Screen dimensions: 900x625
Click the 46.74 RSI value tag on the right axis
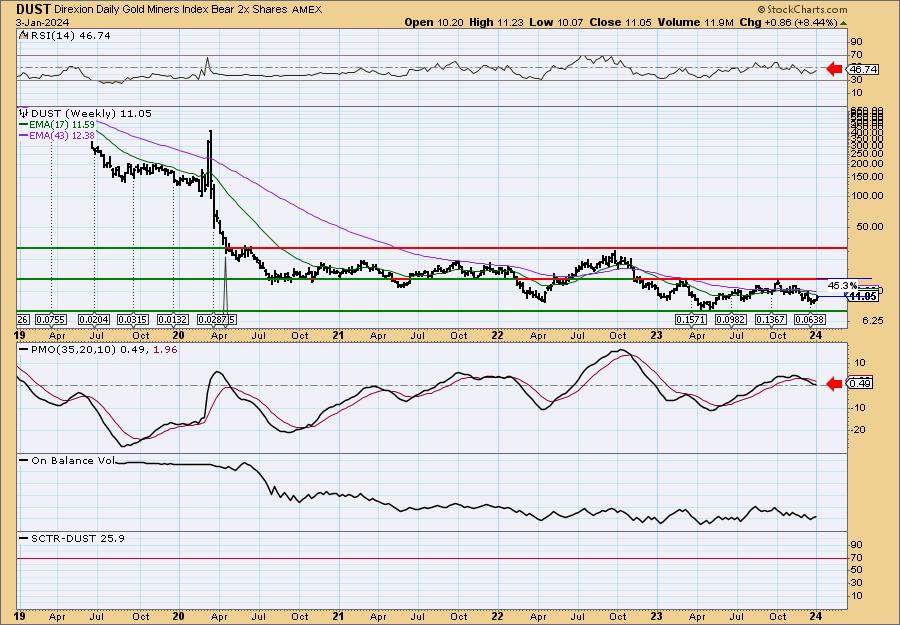(863, 69)
